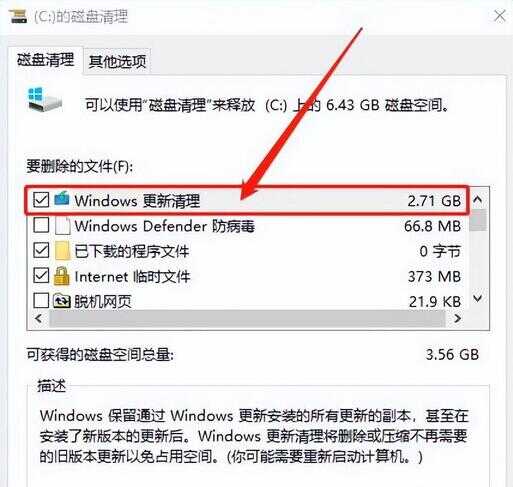Click the file list scroll down arrow

[x=478, y=298]
